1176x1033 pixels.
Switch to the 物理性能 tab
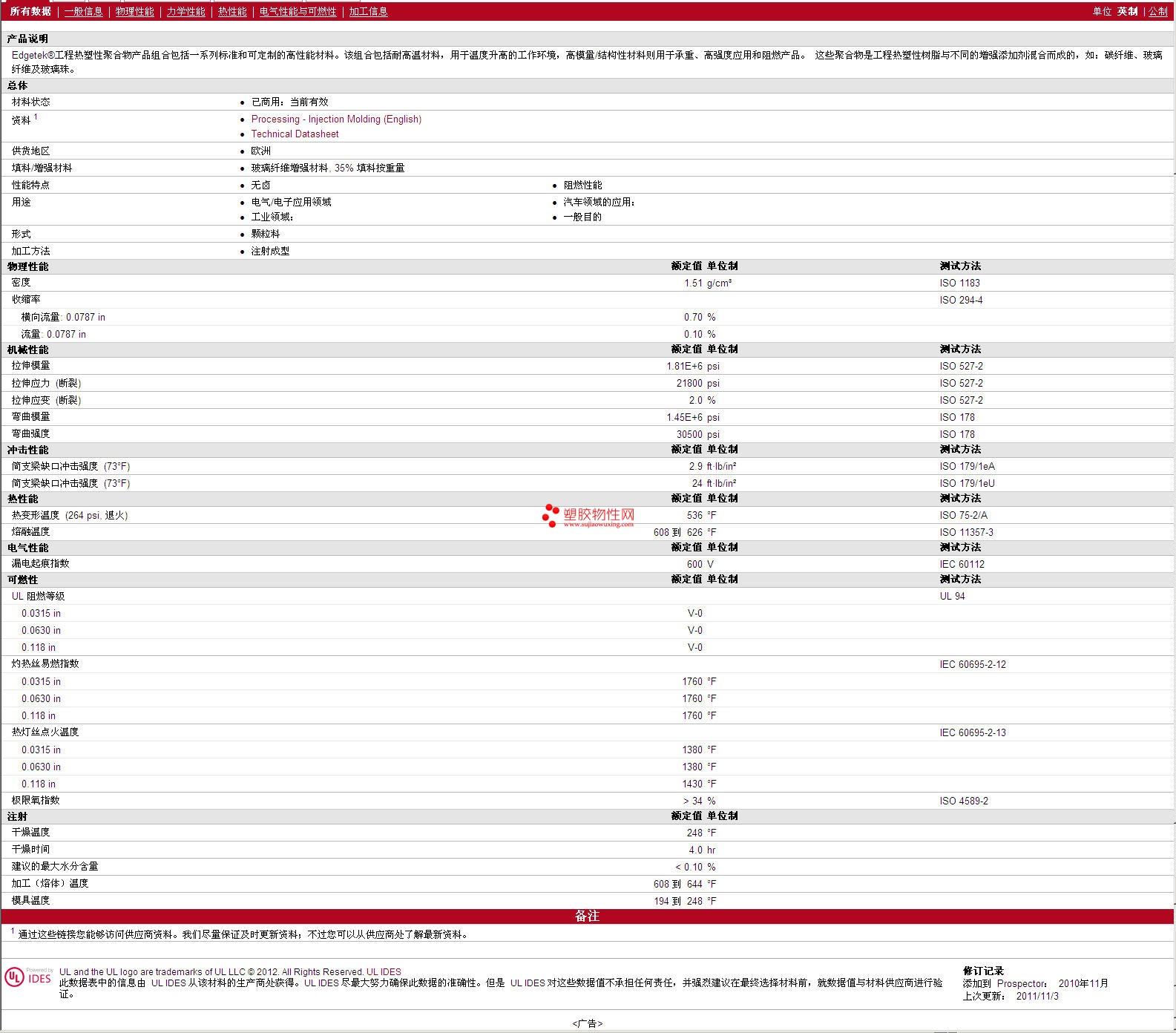(134, 12)
